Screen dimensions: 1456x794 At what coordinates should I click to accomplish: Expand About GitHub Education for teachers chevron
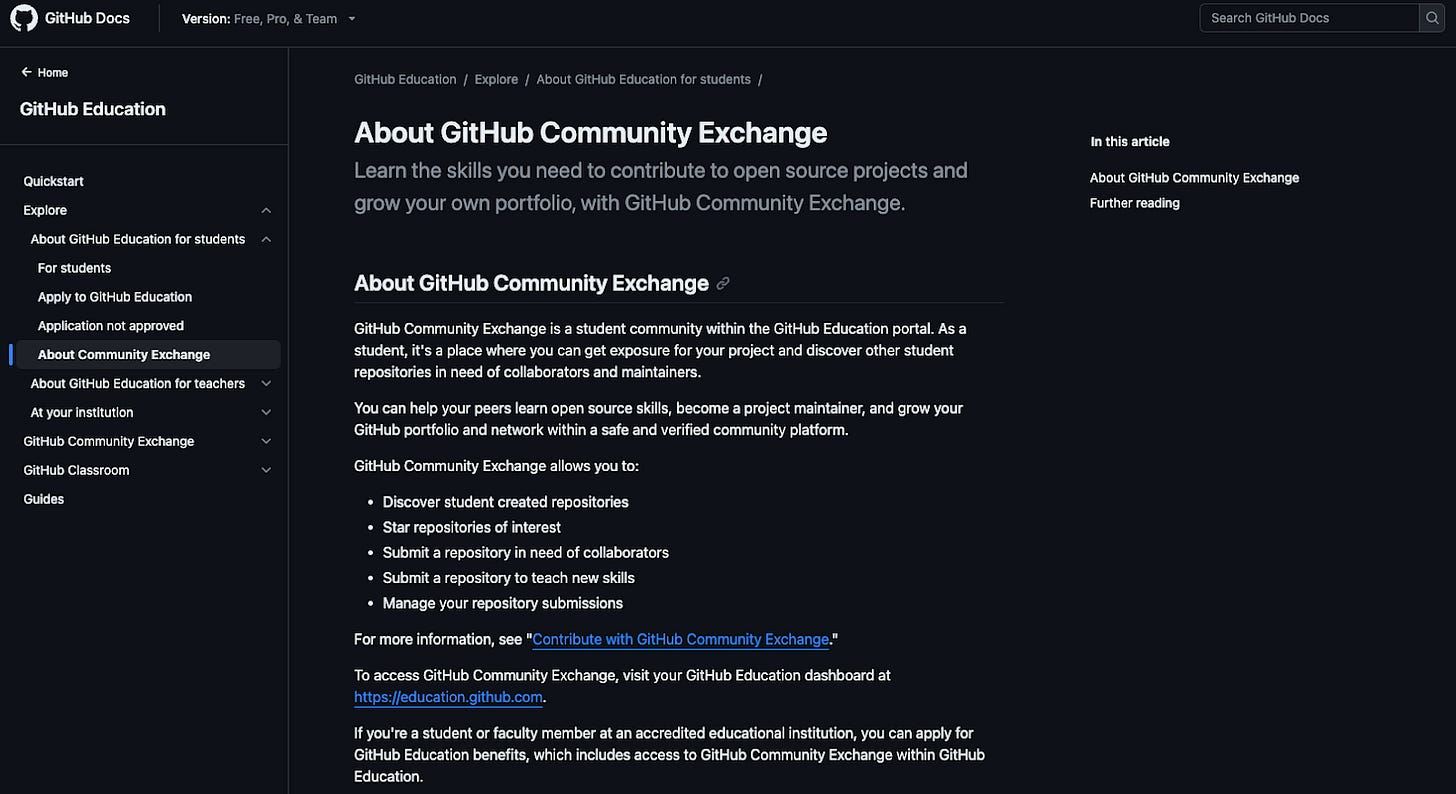(266, 384)
